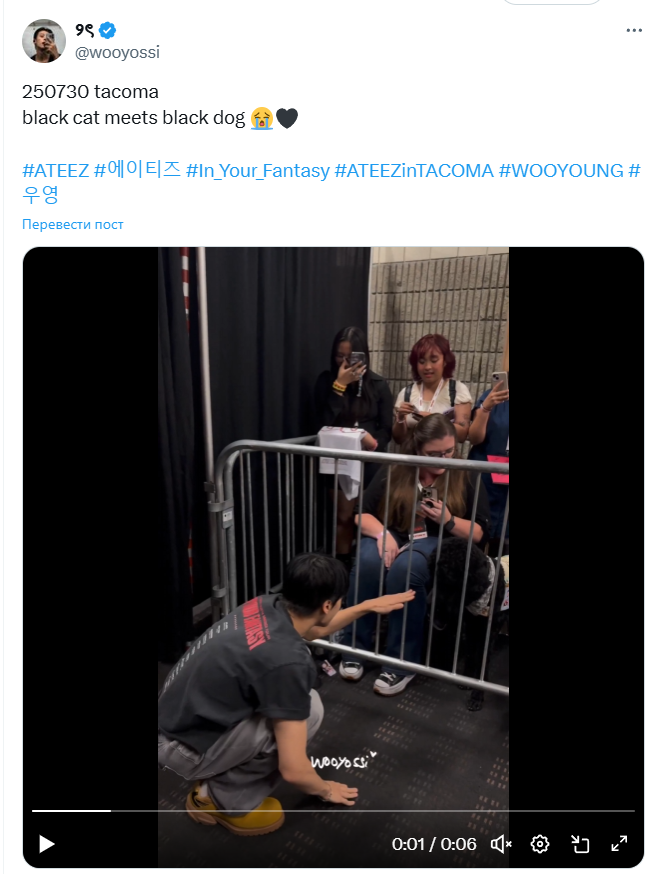
Task: Play the video
Action: [47, 844]
